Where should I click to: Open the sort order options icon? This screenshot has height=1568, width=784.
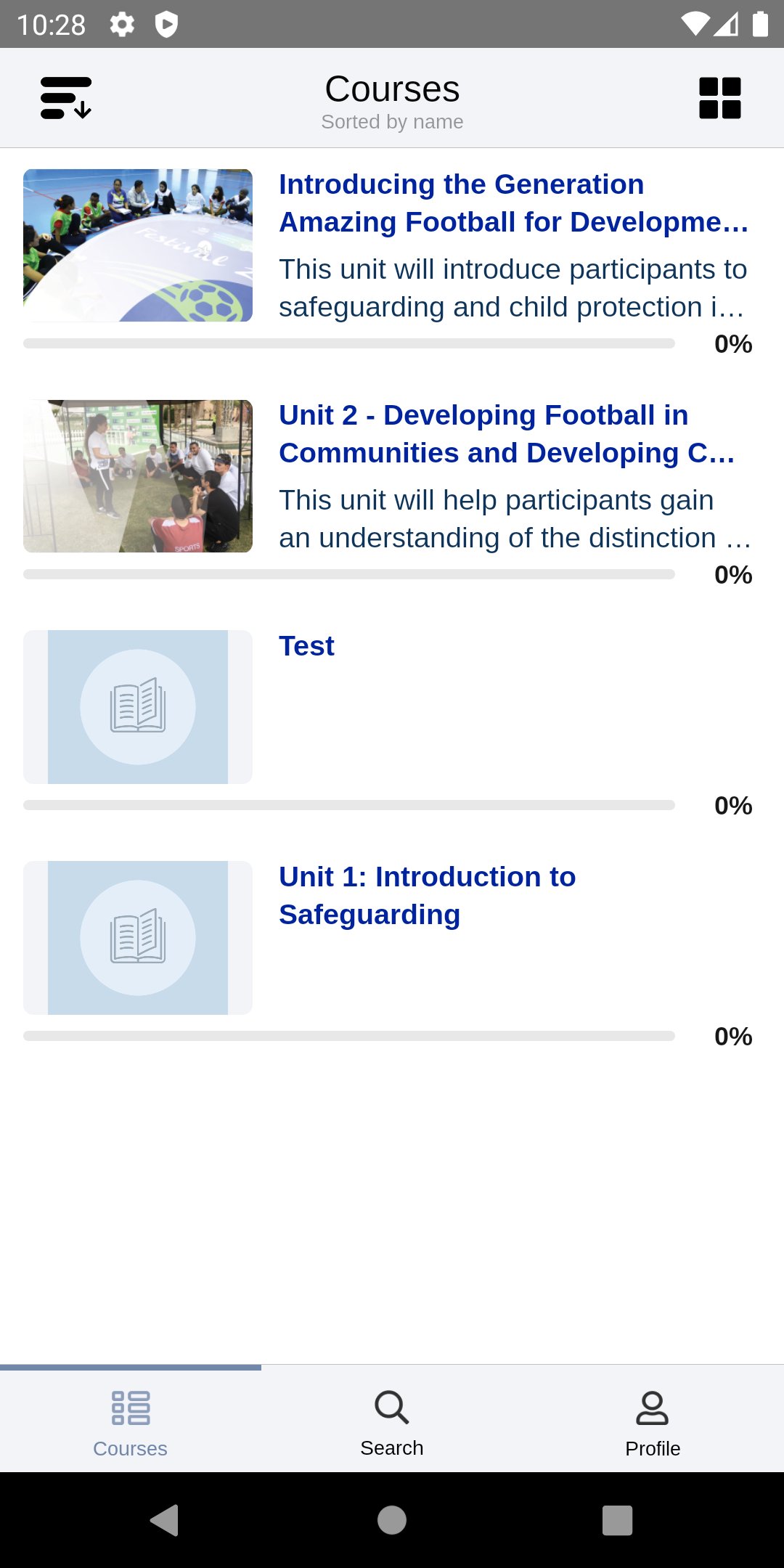click(65, 98)
